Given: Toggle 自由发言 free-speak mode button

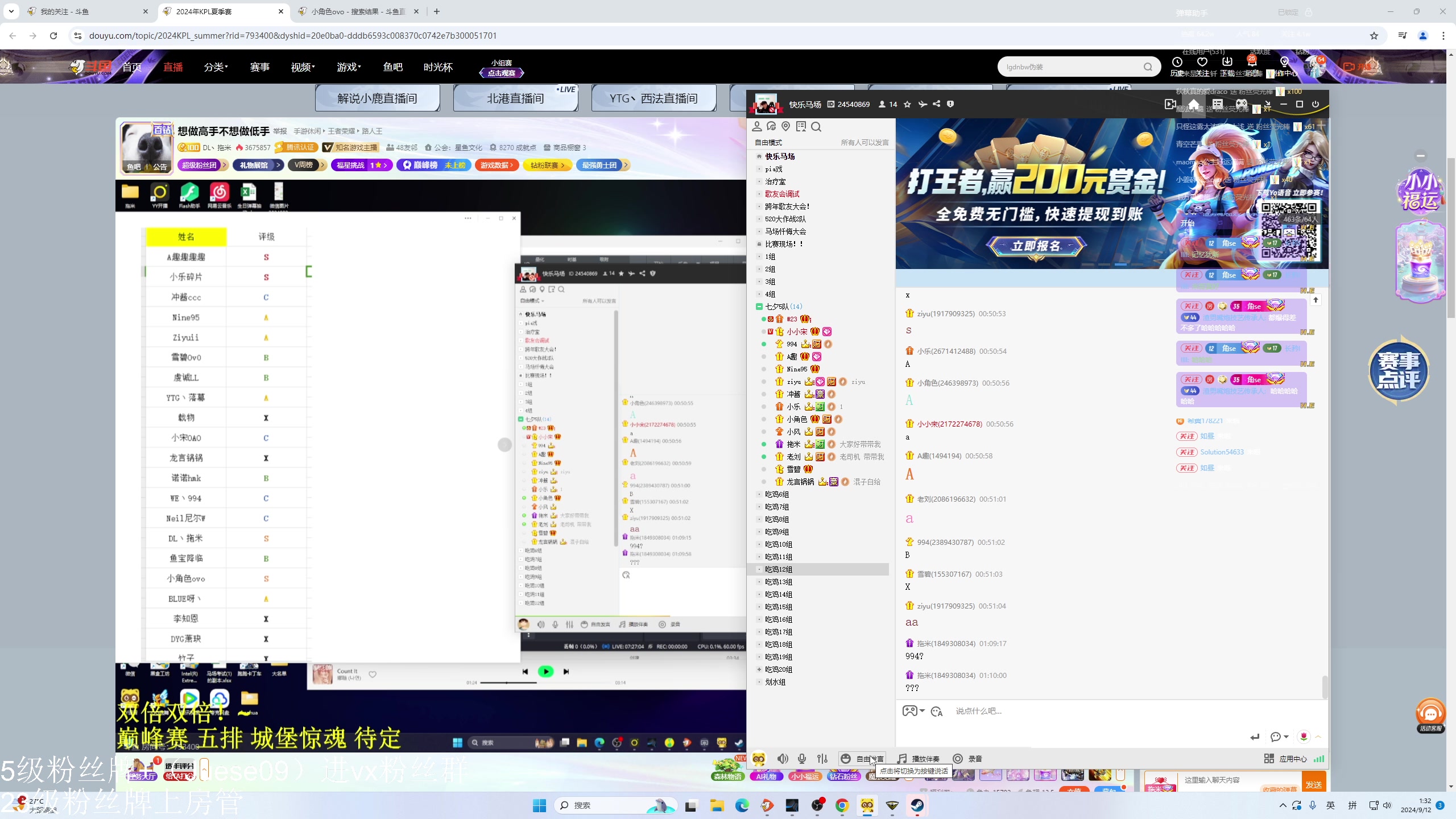Looking at the screenshot, I should point(862,759).
